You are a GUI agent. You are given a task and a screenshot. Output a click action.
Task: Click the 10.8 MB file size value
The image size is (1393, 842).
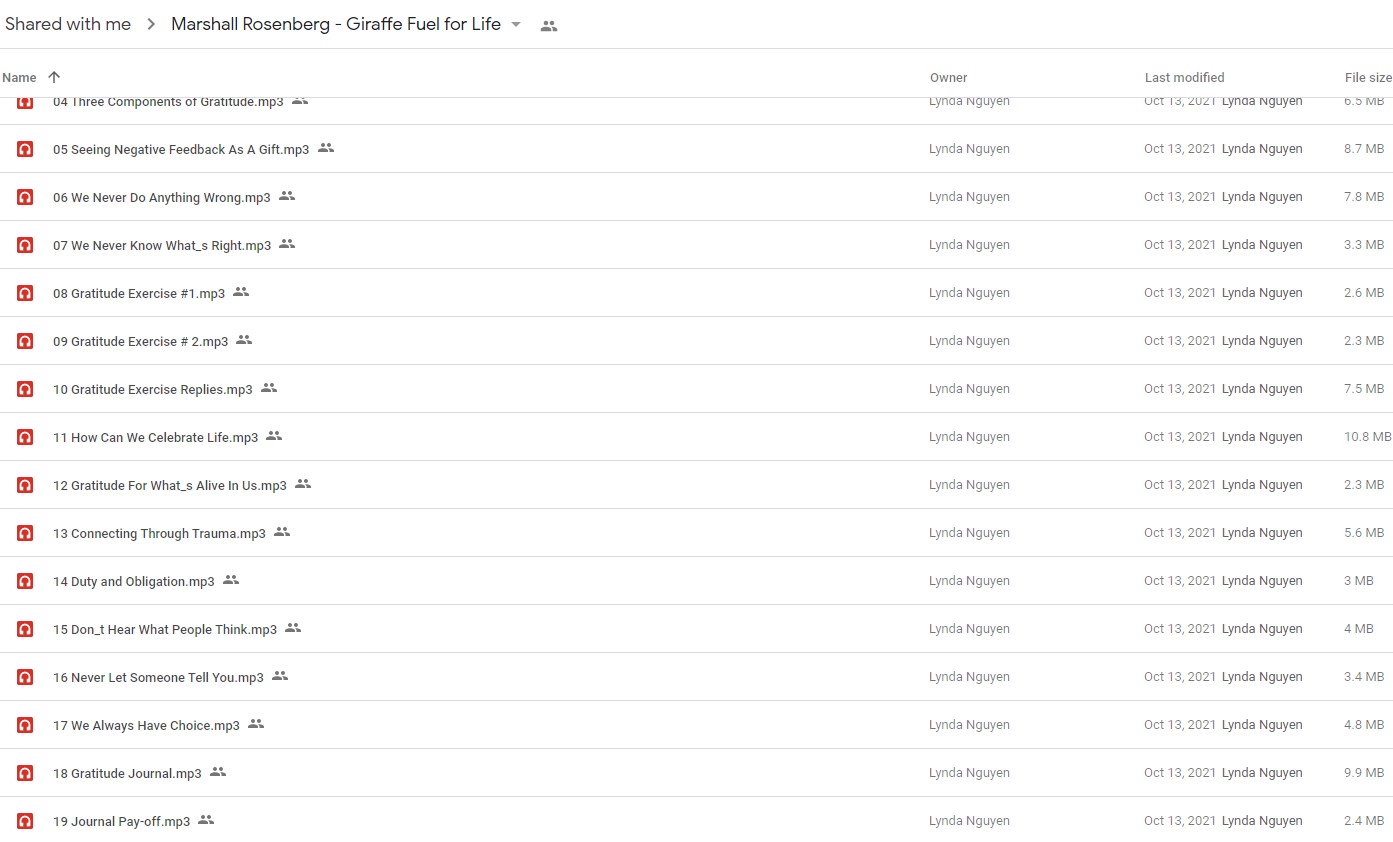(x=1368, y=437)
